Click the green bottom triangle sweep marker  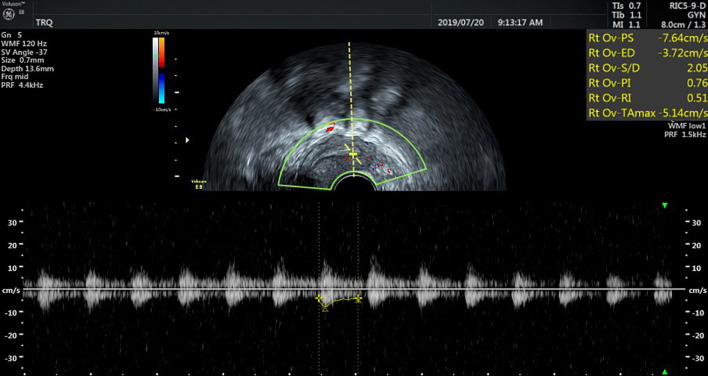[x=664, y=371]
